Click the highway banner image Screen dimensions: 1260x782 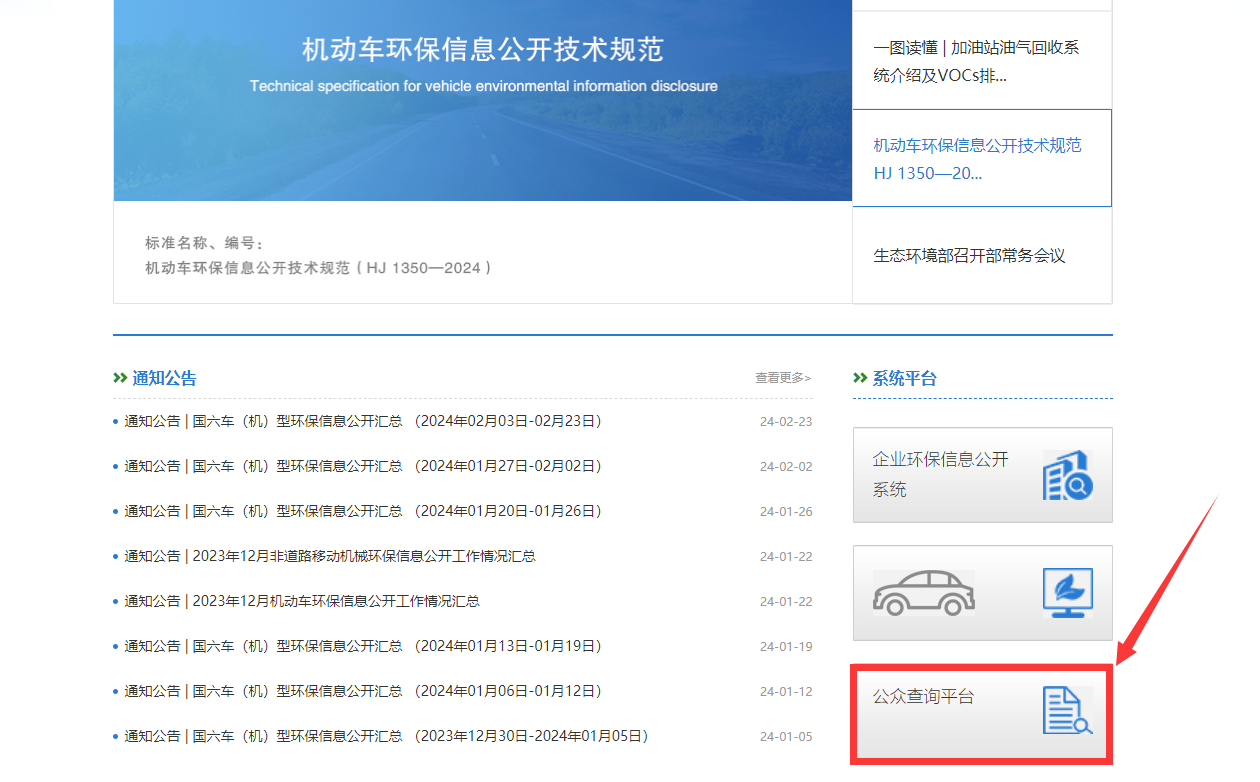point(482,100)
